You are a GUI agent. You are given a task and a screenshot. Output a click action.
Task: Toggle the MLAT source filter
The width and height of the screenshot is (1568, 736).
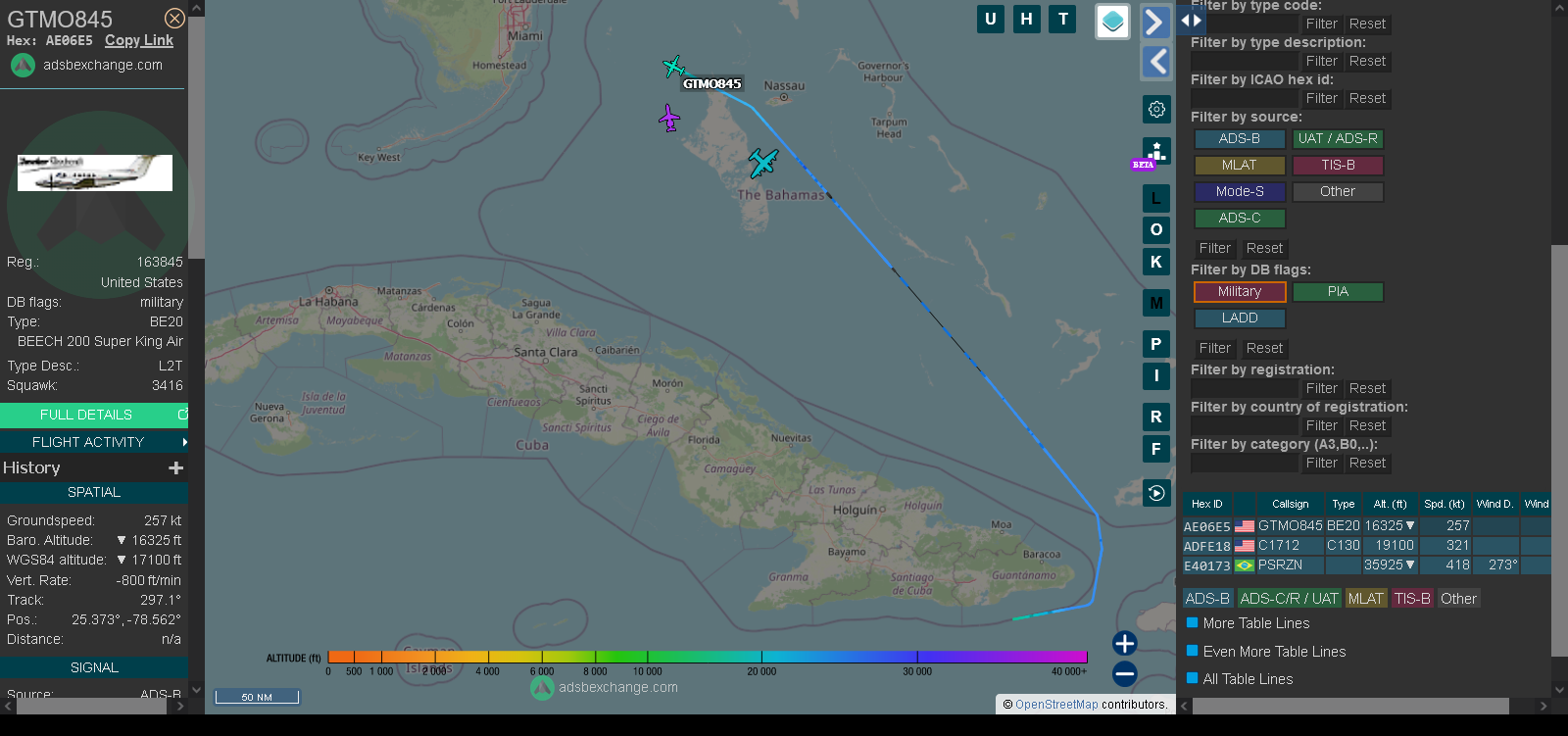pyautogui.click(x=1240, y=166)
